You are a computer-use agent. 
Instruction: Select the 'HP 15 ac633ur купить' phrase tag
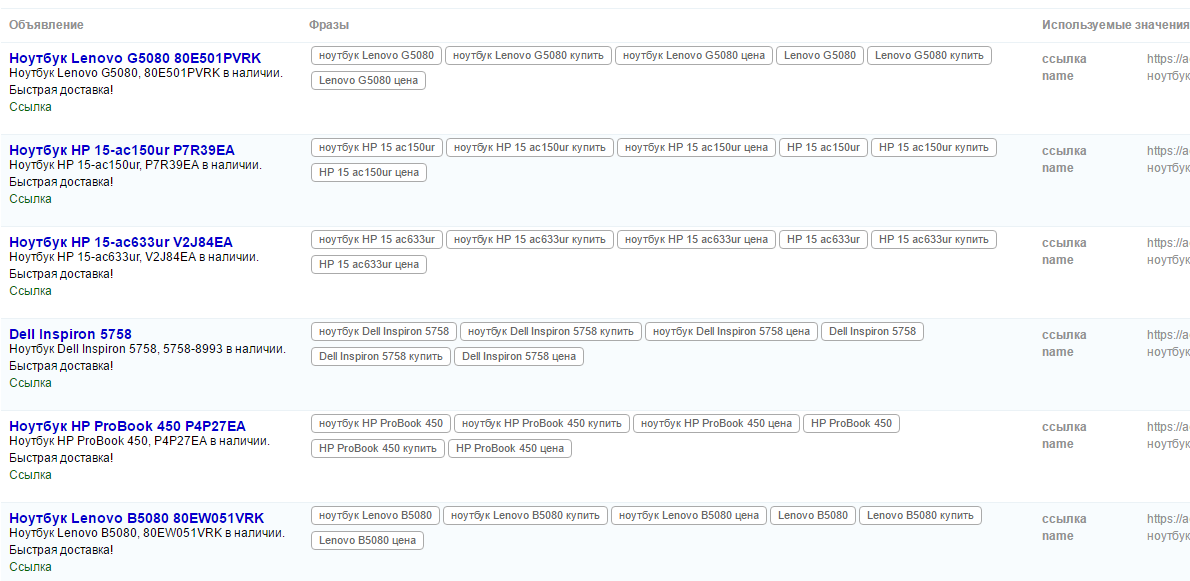[x=934, y=240]
